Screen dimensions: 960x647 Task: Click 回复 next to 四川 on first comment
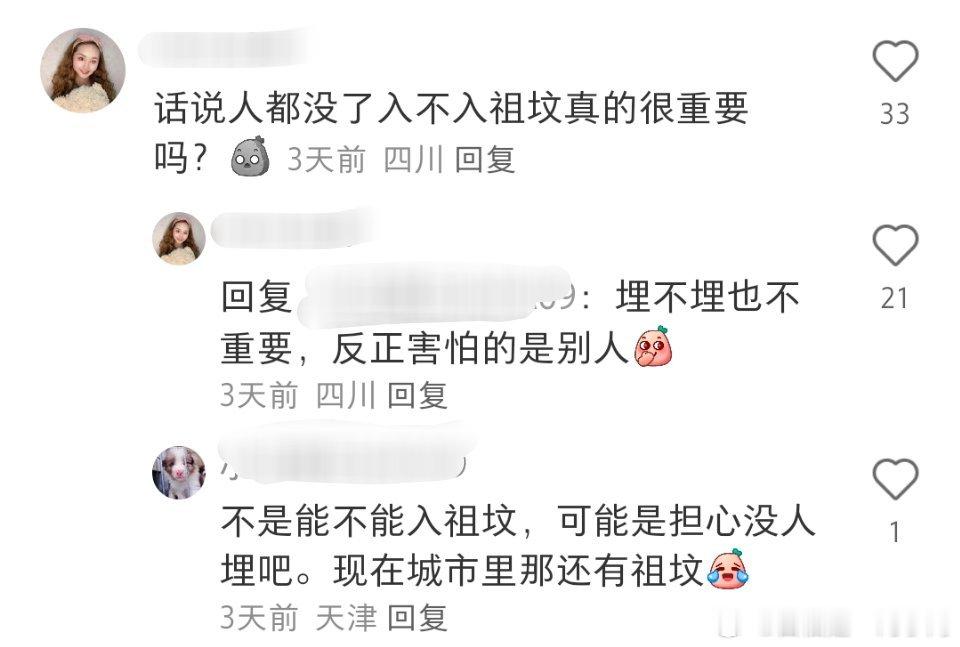(x=485, y=160)
